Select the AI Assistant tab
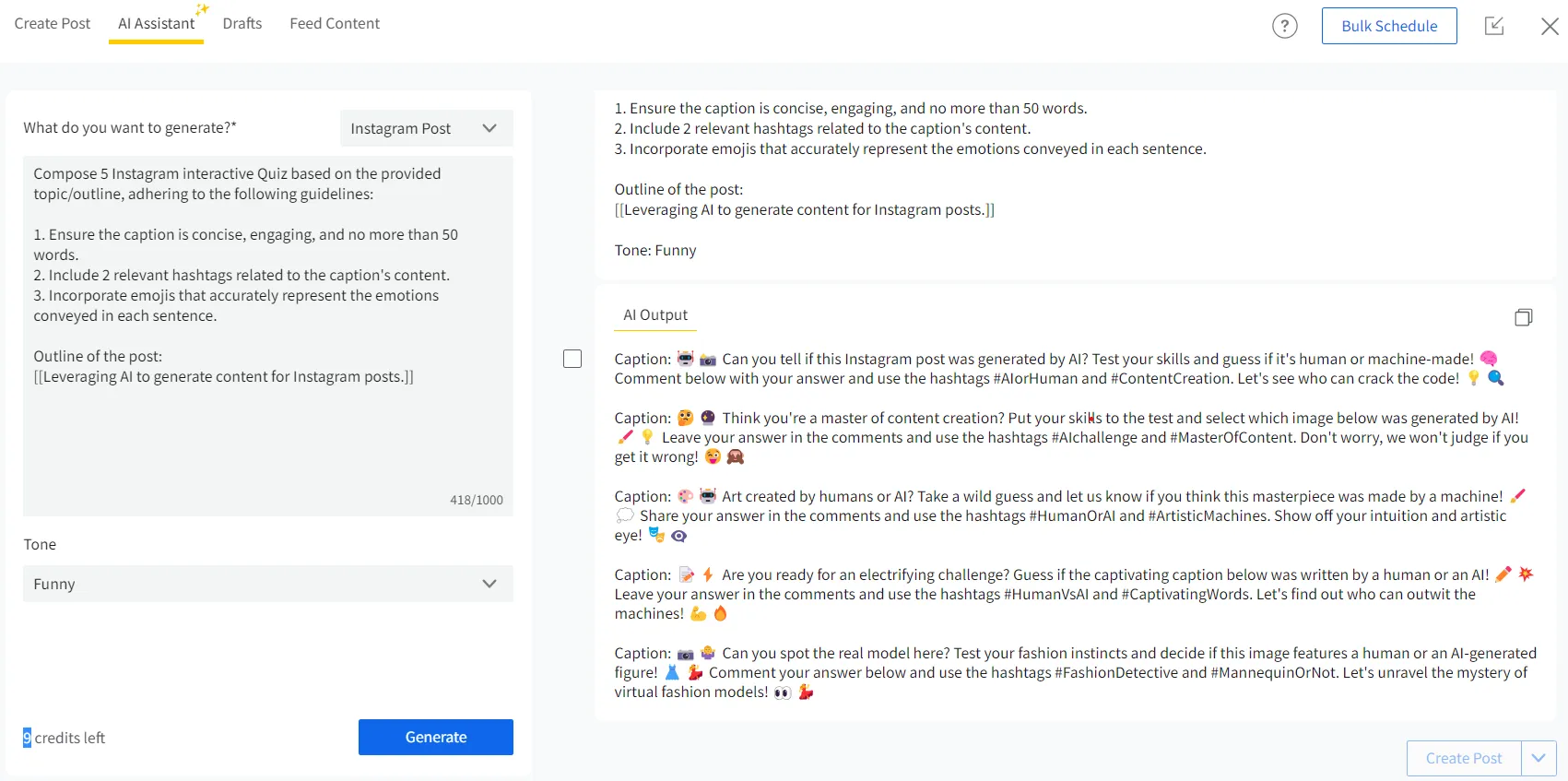This screenshot has height=781, width=1568. [x=156, y=24]
